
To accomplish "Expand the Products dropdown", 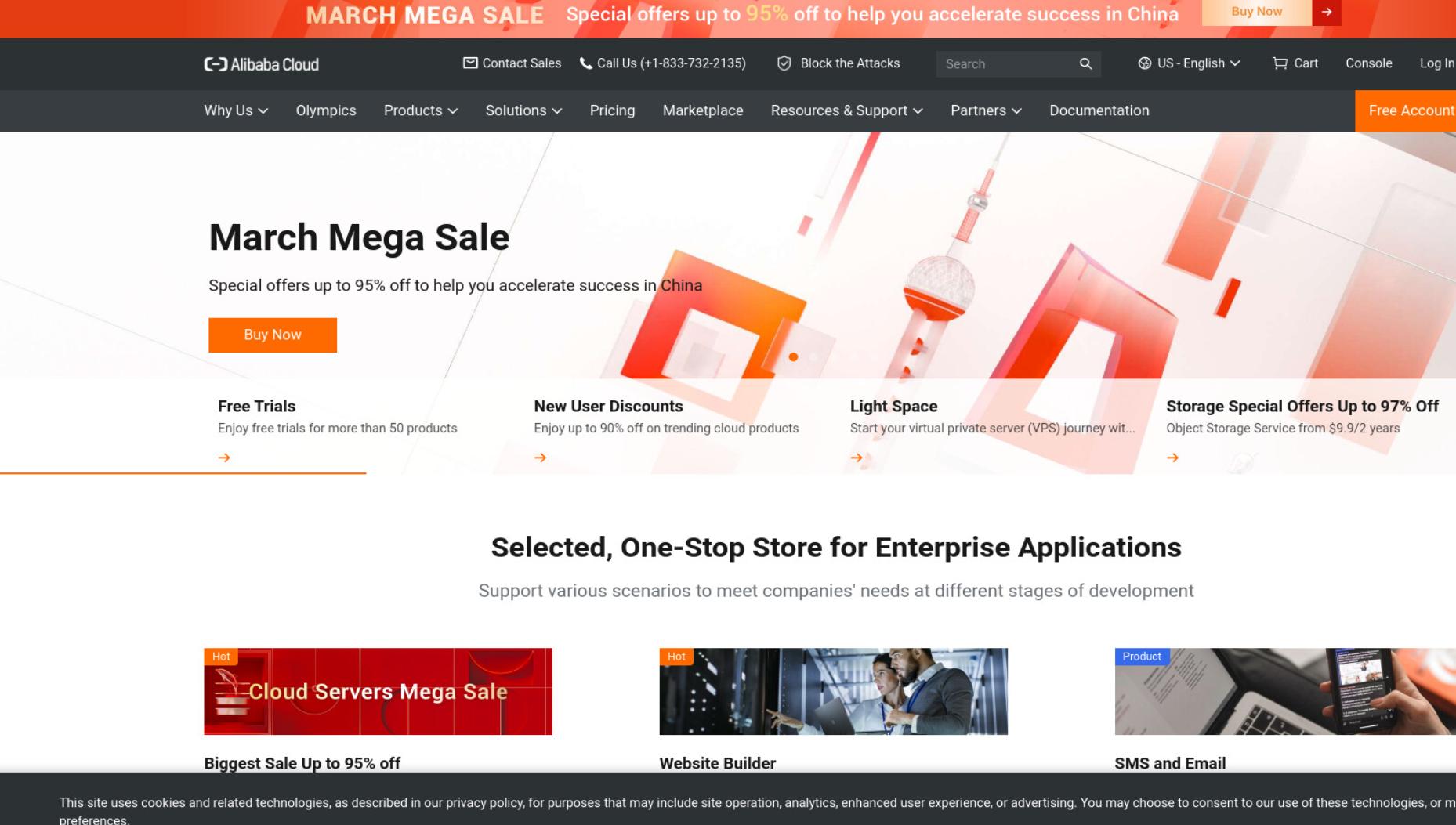I will 420,110.
